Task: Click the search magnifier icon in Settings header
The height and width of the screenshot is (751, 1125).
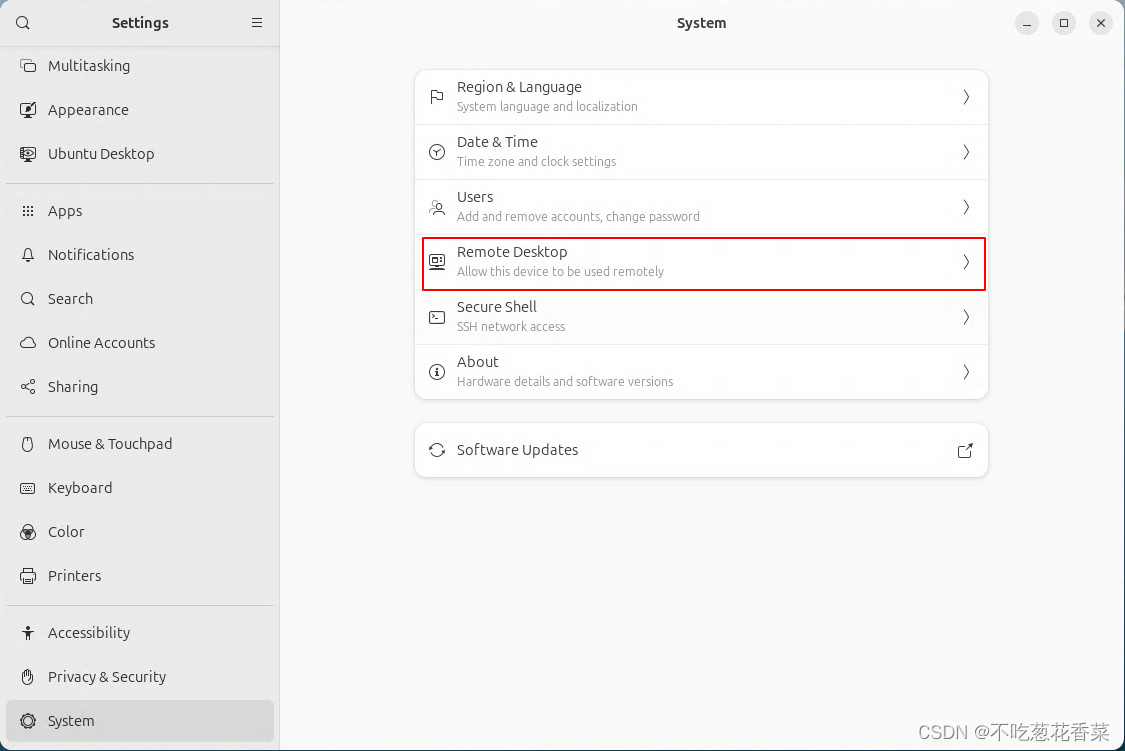Action: [23, 23]
